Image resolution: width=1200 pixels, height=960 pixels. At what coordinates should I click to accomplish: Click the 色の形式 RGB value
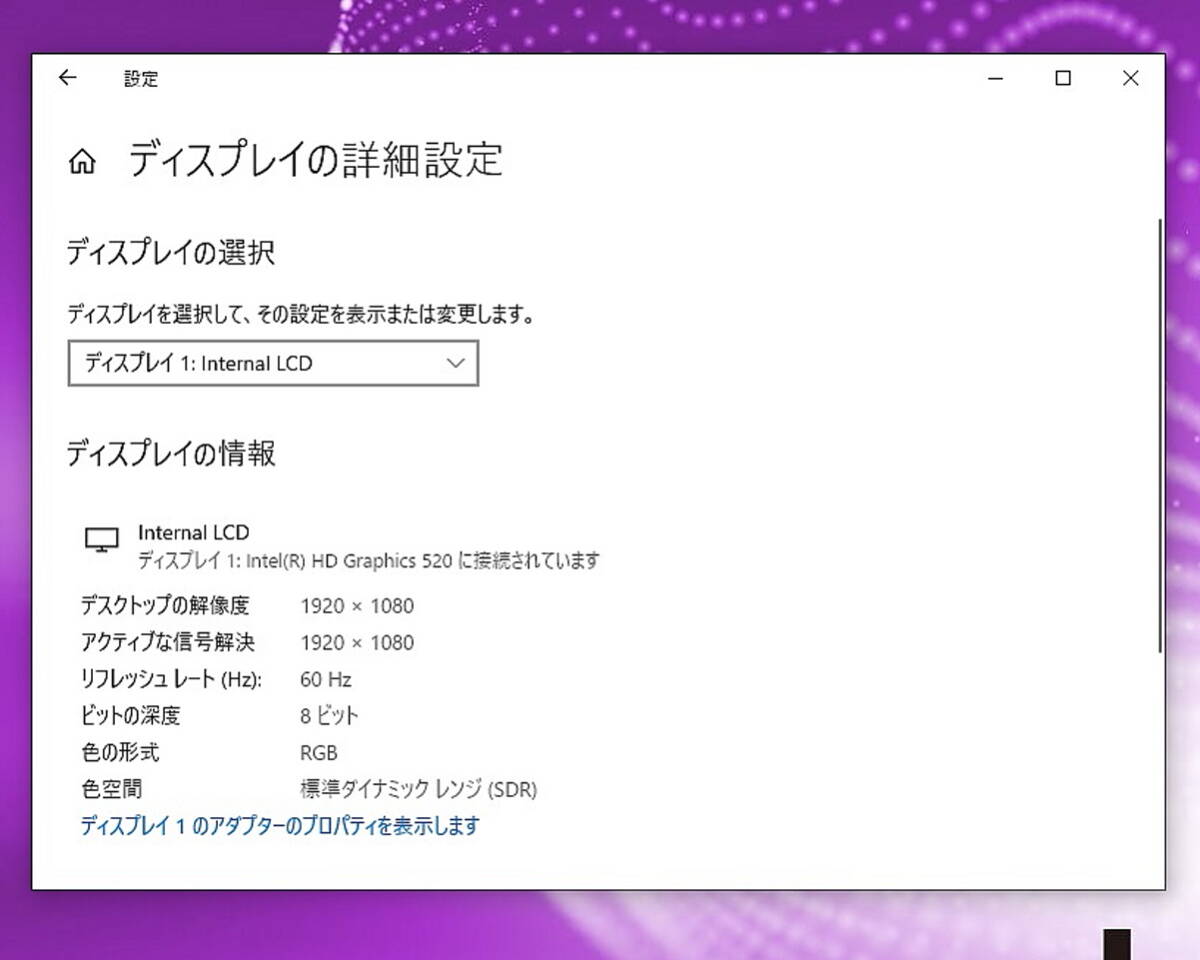pyautogui.click(x=319, y=753)
